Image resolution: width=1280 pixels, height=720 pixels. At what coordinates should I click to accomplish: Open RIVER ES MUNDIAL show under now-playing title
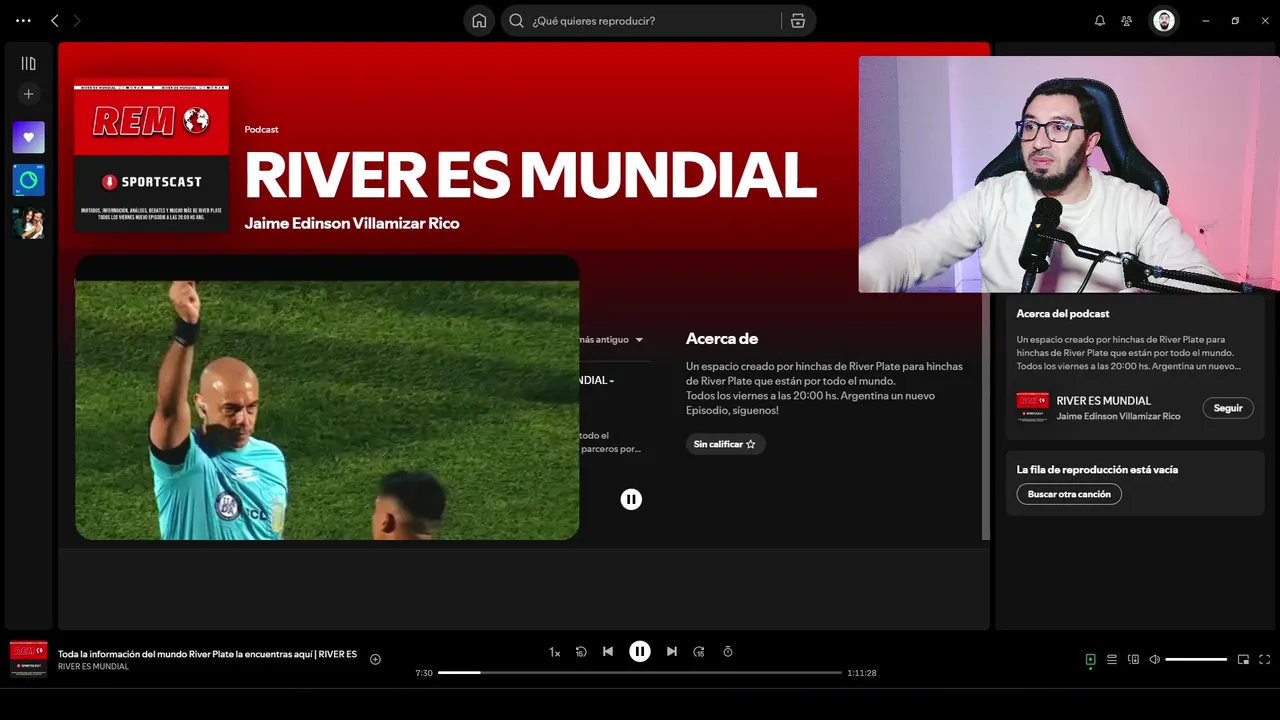93,667
